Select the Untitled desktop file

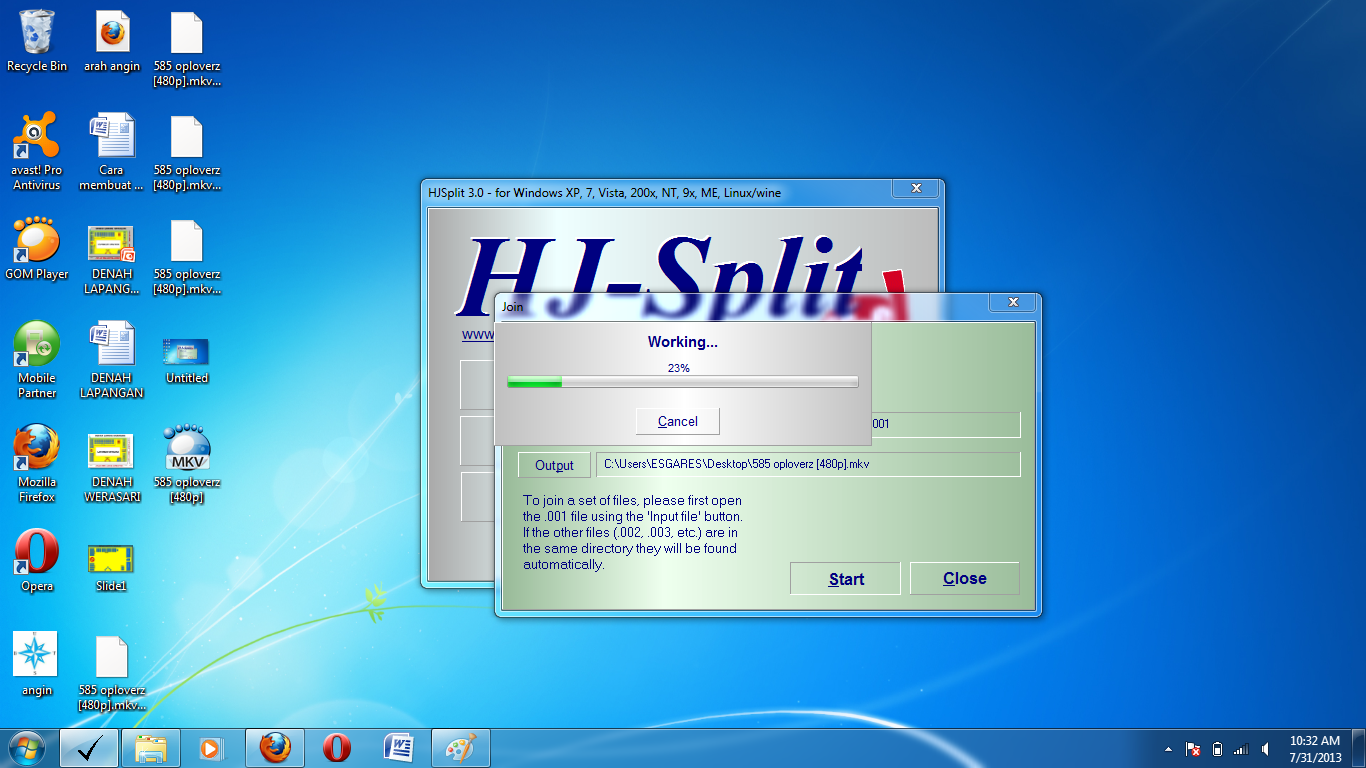tap(187, 359)
